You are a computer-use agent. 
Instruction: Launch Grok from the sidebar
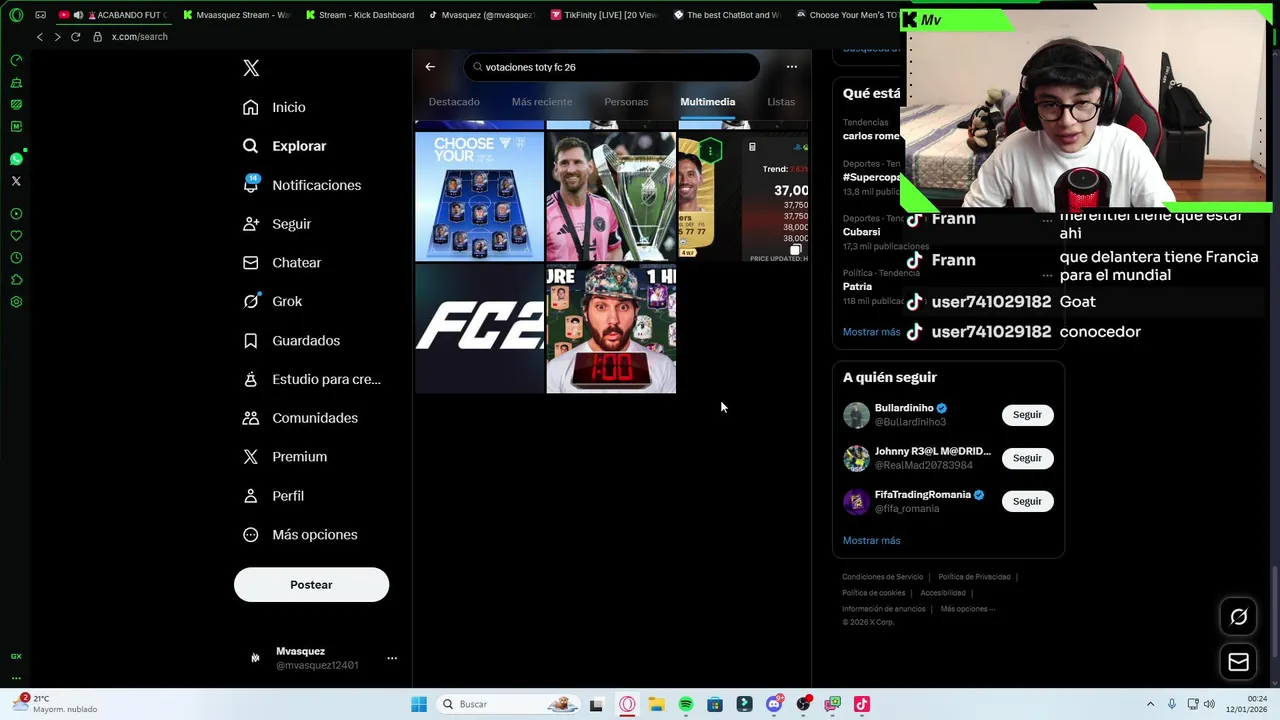pos(272,301)
